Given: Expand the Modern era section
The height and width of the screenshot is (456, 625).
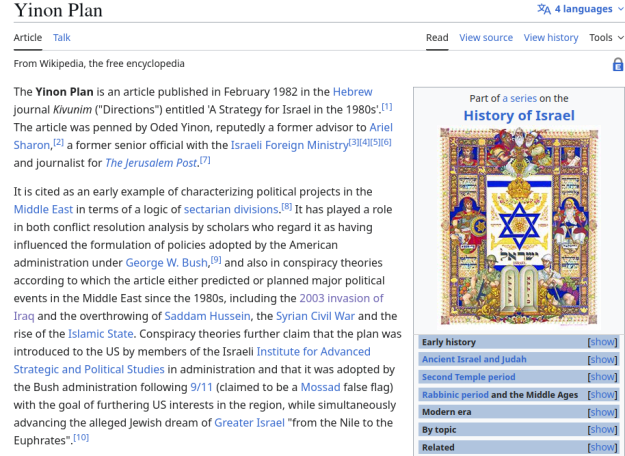Looking at the screenshot, I should (602, 412).
